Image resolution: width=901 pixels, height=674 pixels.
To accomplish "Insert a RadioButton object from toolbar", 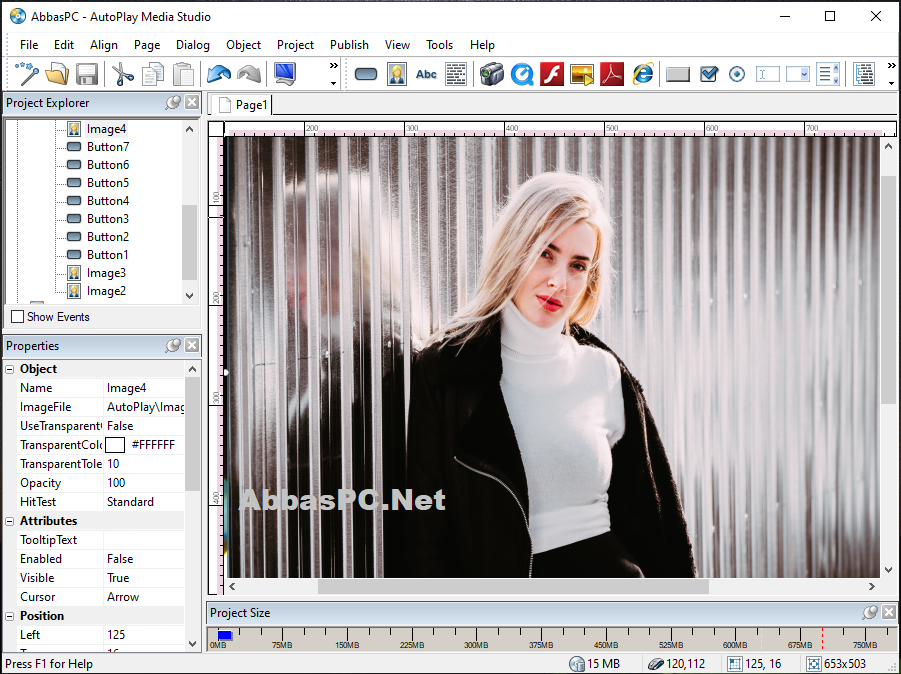I will 737,74.
